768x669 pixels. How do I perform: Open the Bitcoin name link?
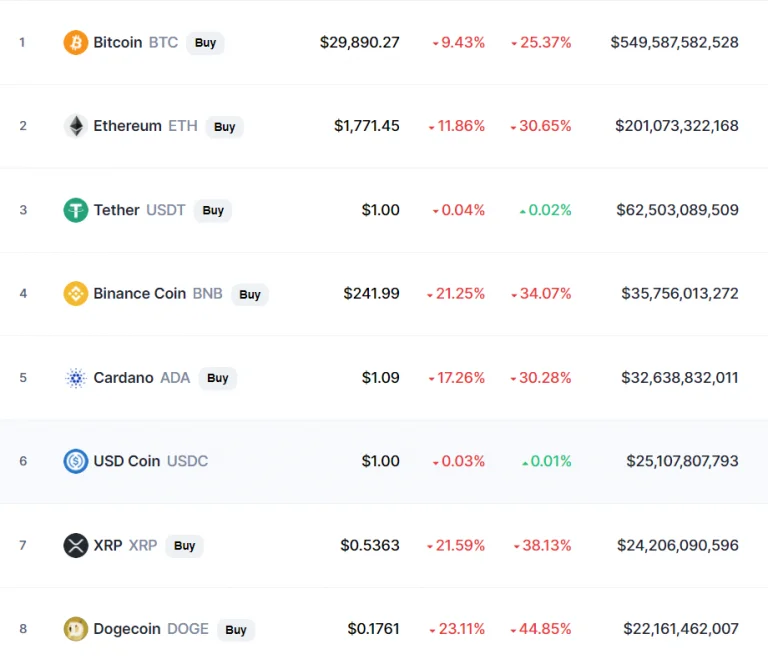point(118,43)
